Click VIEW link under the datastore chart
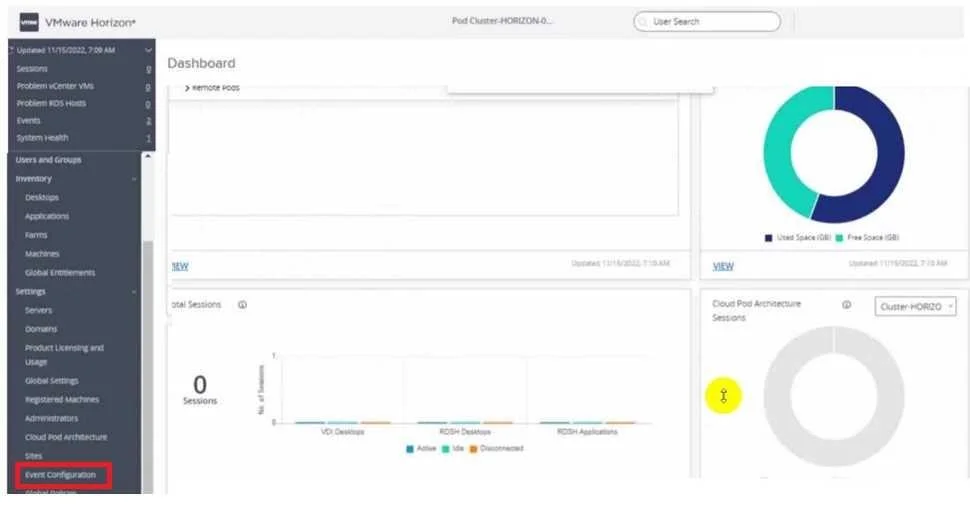 click(x=723, y=266)
